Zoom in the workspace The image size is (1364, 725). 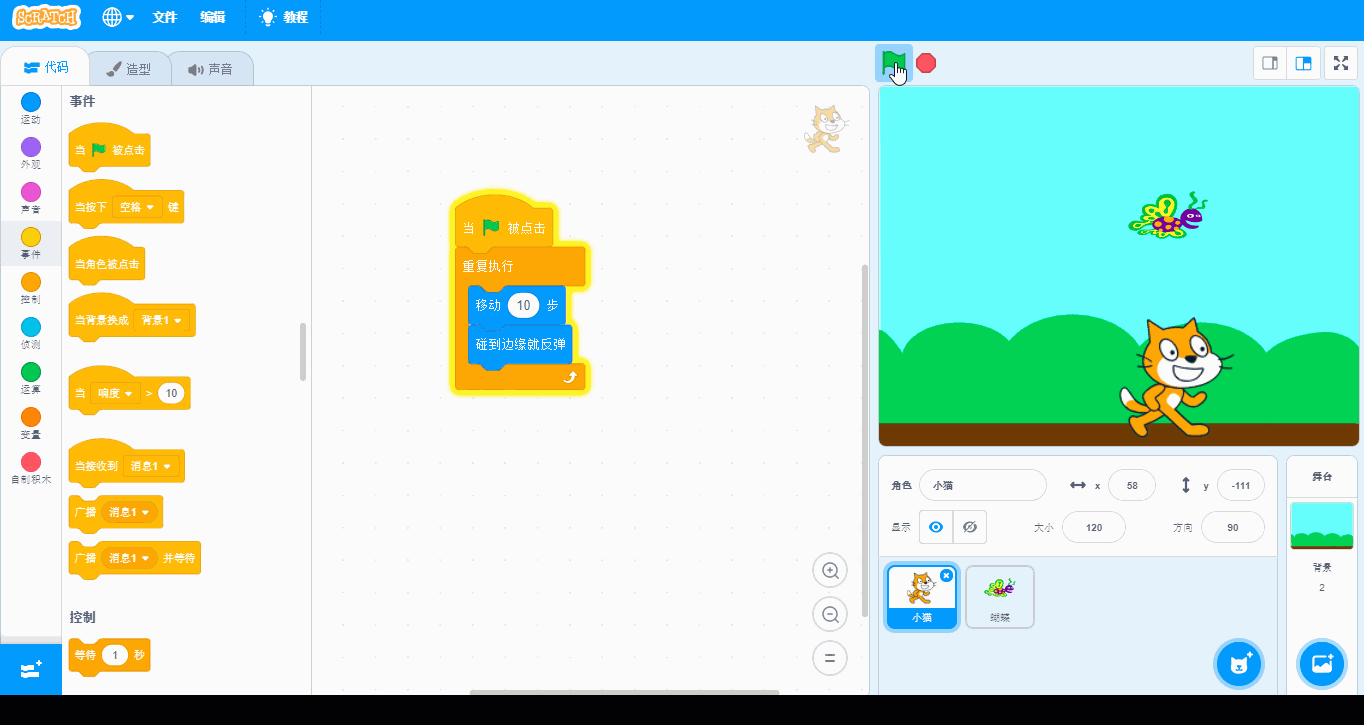pos(830,570)
